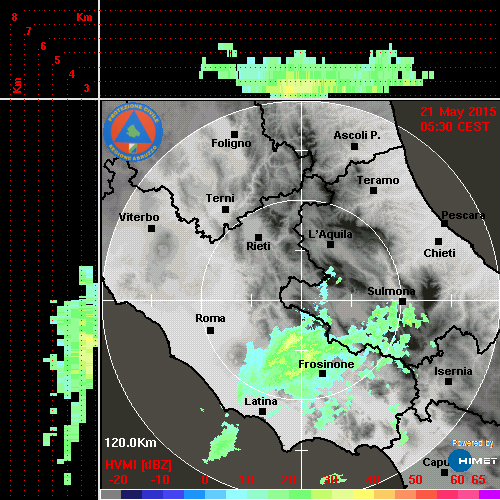Click the '21 May 2015' date text
Image resolution: width=500 pixels, height=500 pixels.
tap(458, 112)
